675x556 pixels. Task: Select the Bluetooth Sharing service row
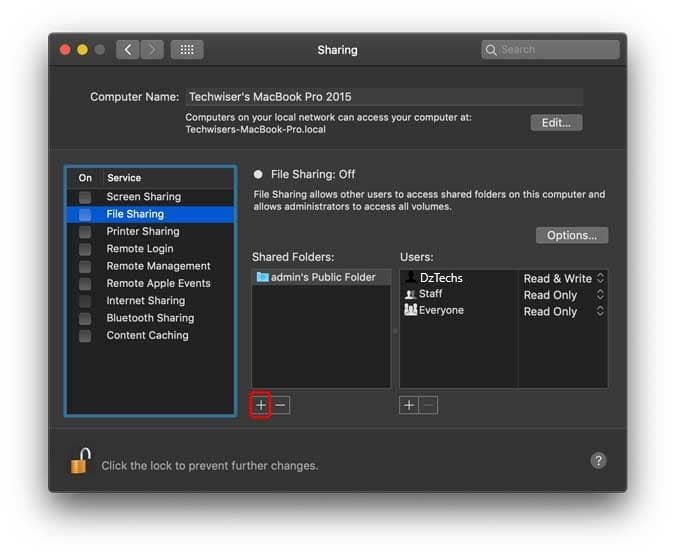150,318
